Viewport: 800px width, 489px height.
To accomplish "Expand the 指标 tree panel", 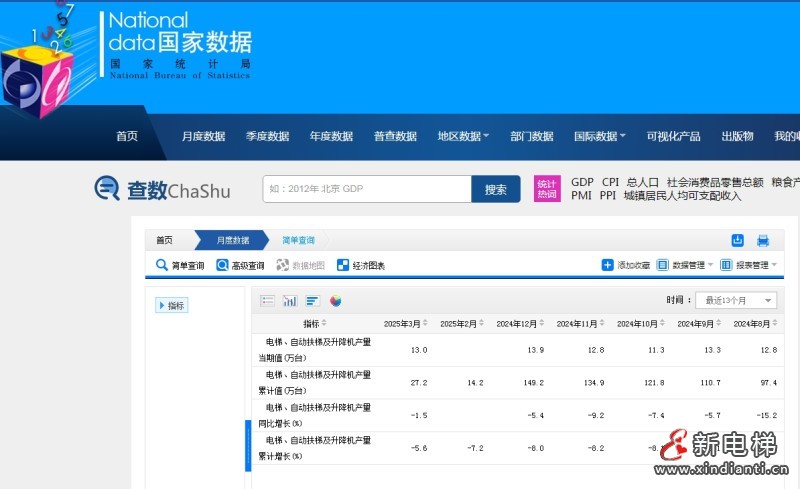I will 171,305.
